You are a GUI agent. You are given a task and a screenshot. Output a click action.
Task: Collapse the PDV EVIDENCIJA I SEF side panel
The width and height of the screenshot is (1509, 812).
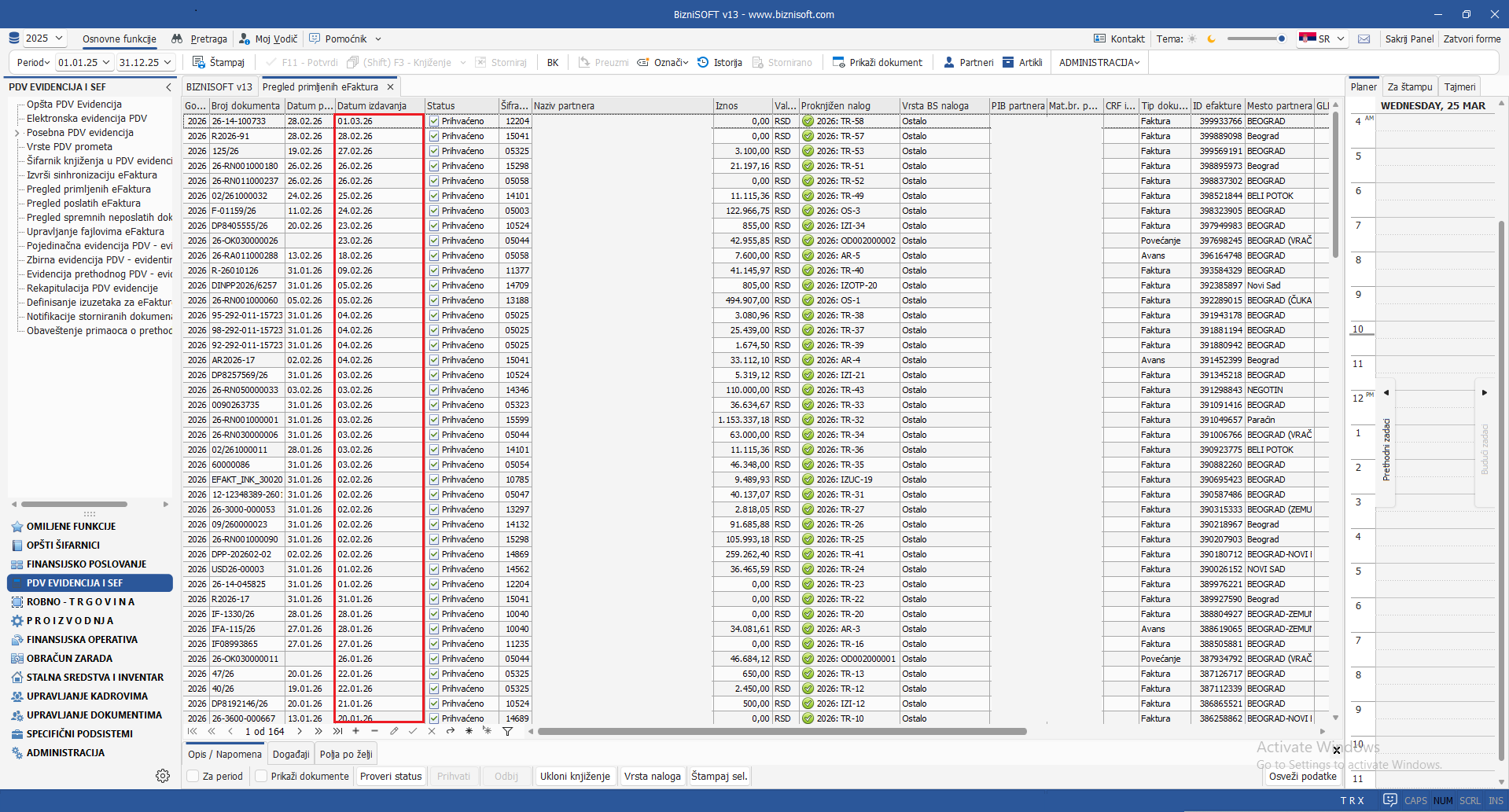click(x=168, y=87)
